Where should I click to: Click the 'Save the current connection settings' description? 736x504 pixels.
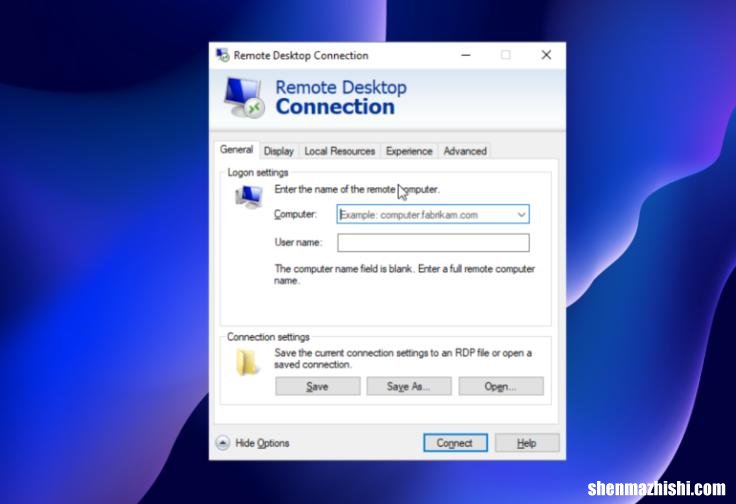(403, 359)
